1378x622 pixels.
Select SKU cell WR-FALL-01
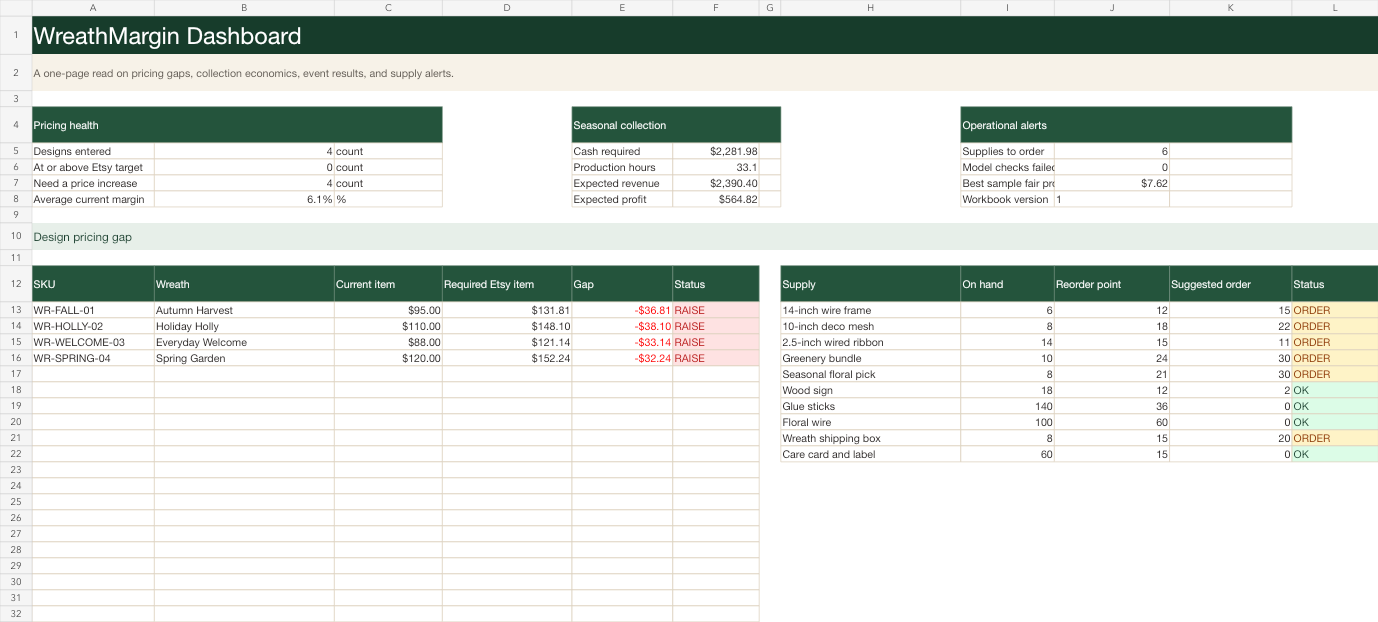coord(93,310)
